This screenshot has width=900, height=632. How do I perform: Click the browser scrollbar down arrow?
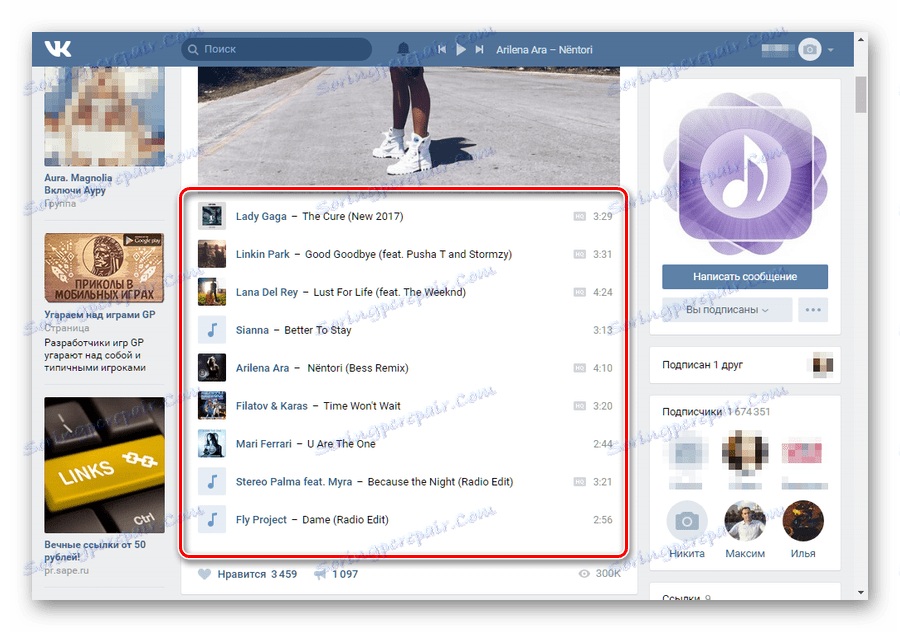click(x=860, y=592)
